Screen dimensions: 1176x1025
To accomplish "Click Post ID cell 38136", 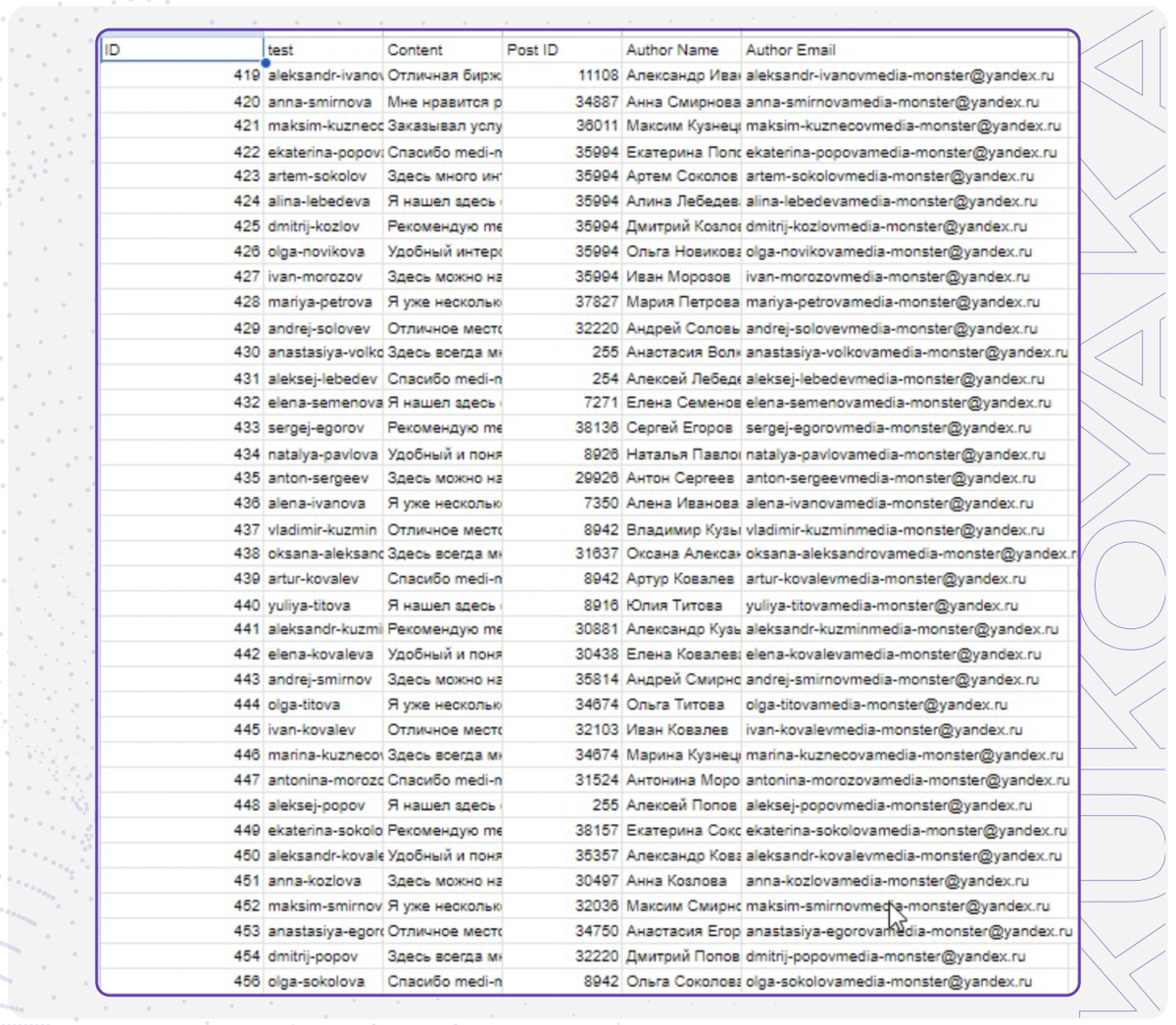I will (563, 427).
